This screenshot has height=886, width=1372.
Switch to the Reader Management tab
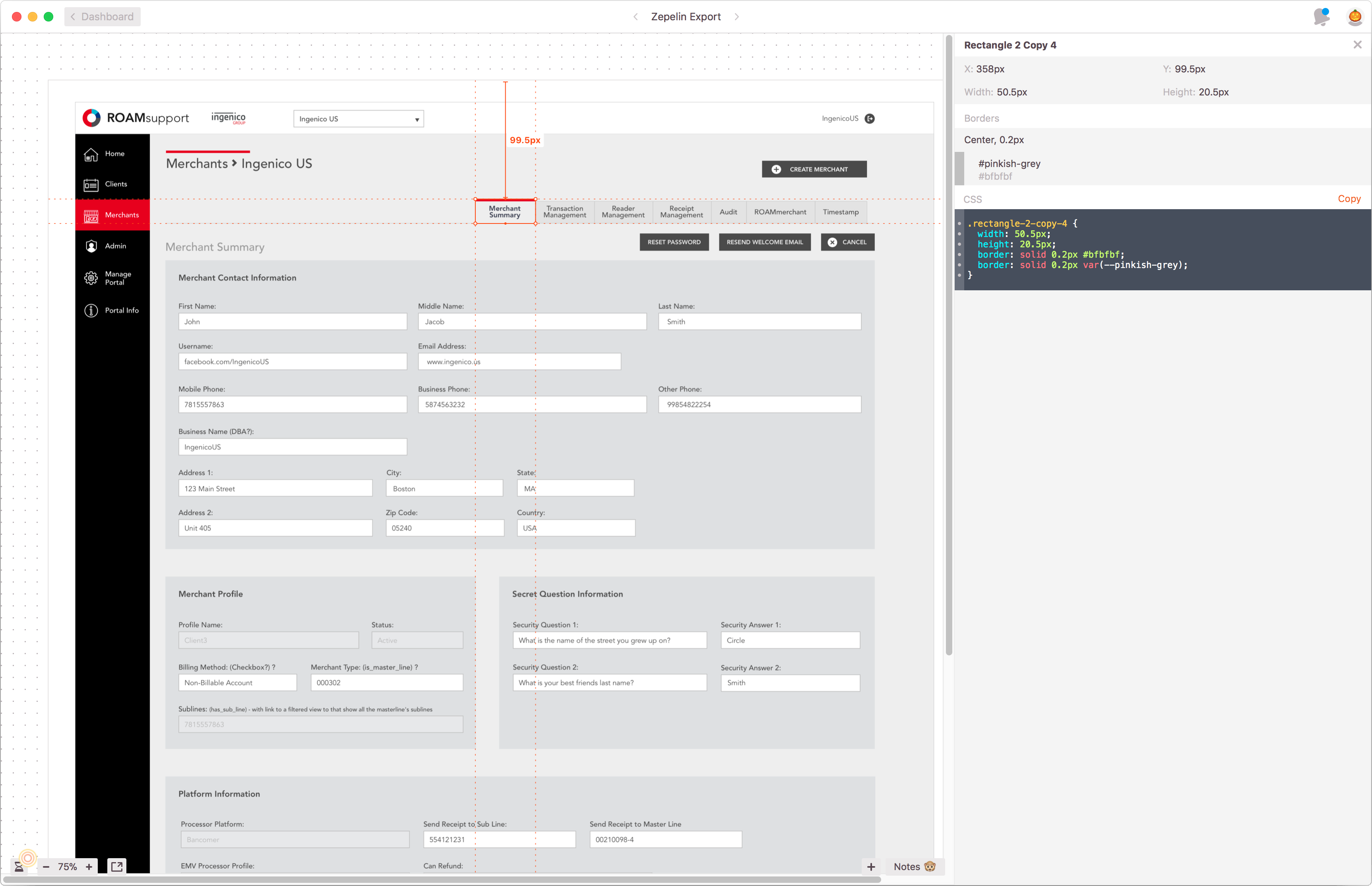coord(623,212)
